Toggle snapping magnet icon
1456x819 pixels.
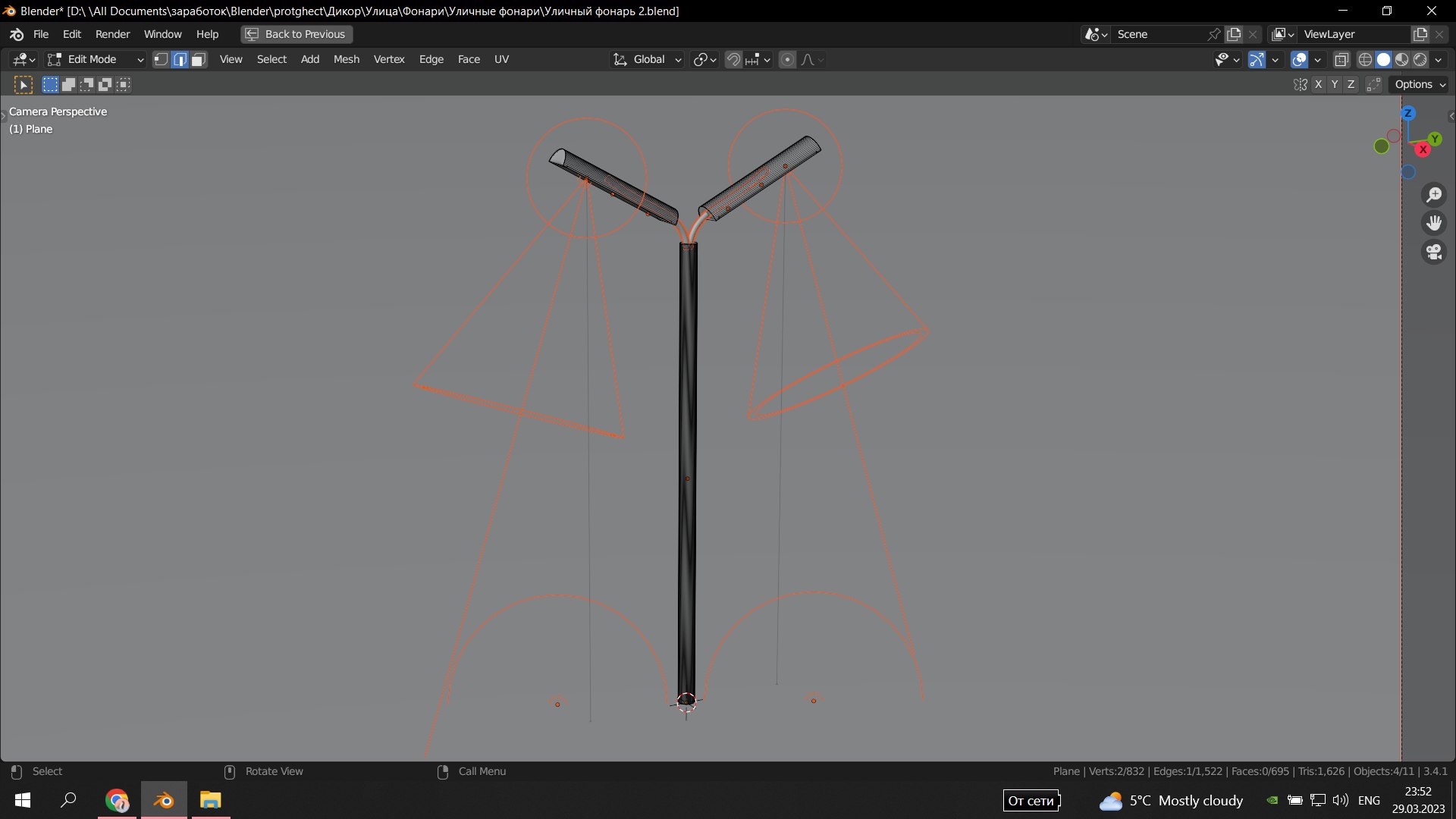tap(733, 59)
